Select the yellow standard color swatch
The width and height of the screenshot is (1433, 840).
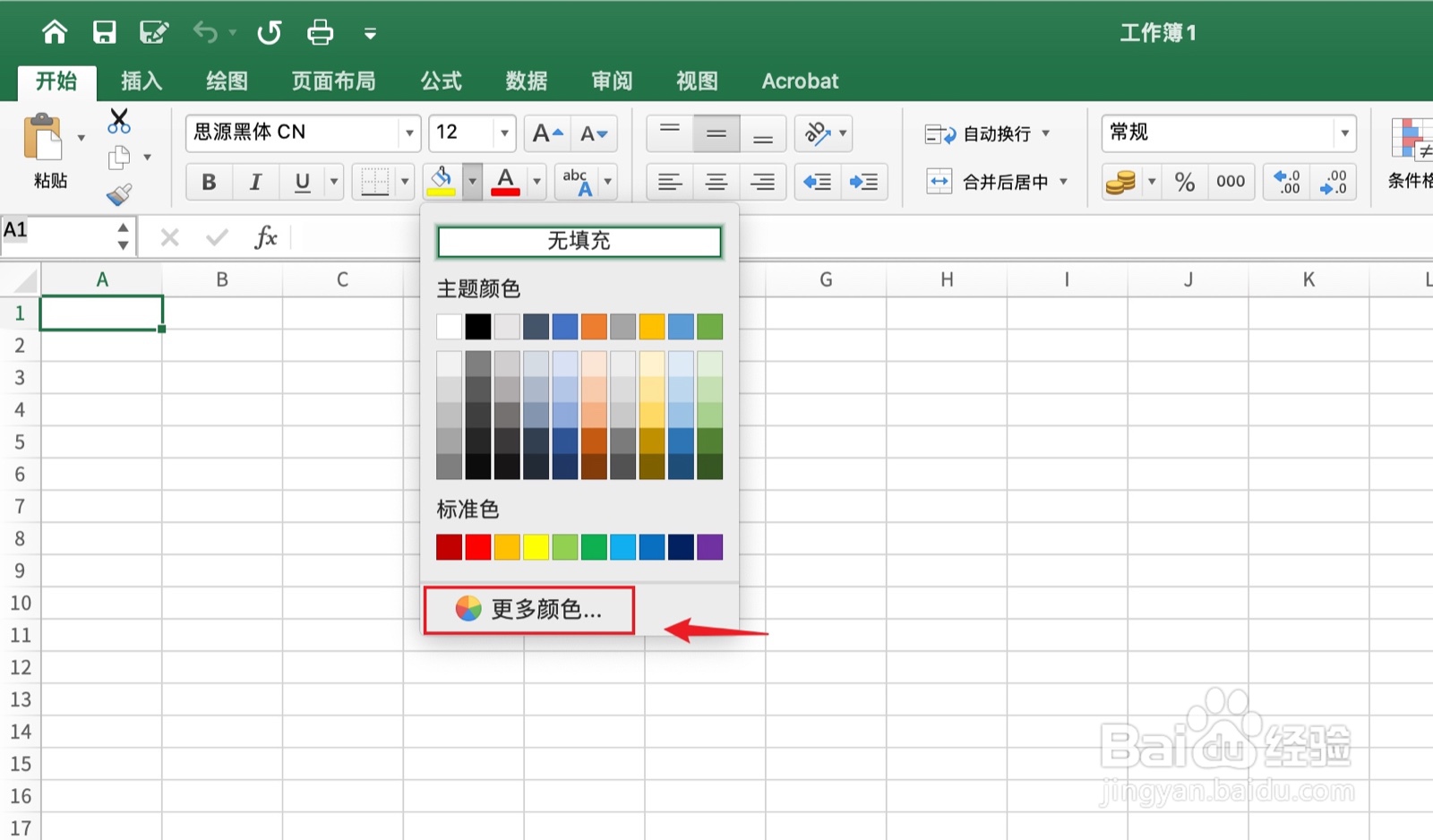coord(536,547)
